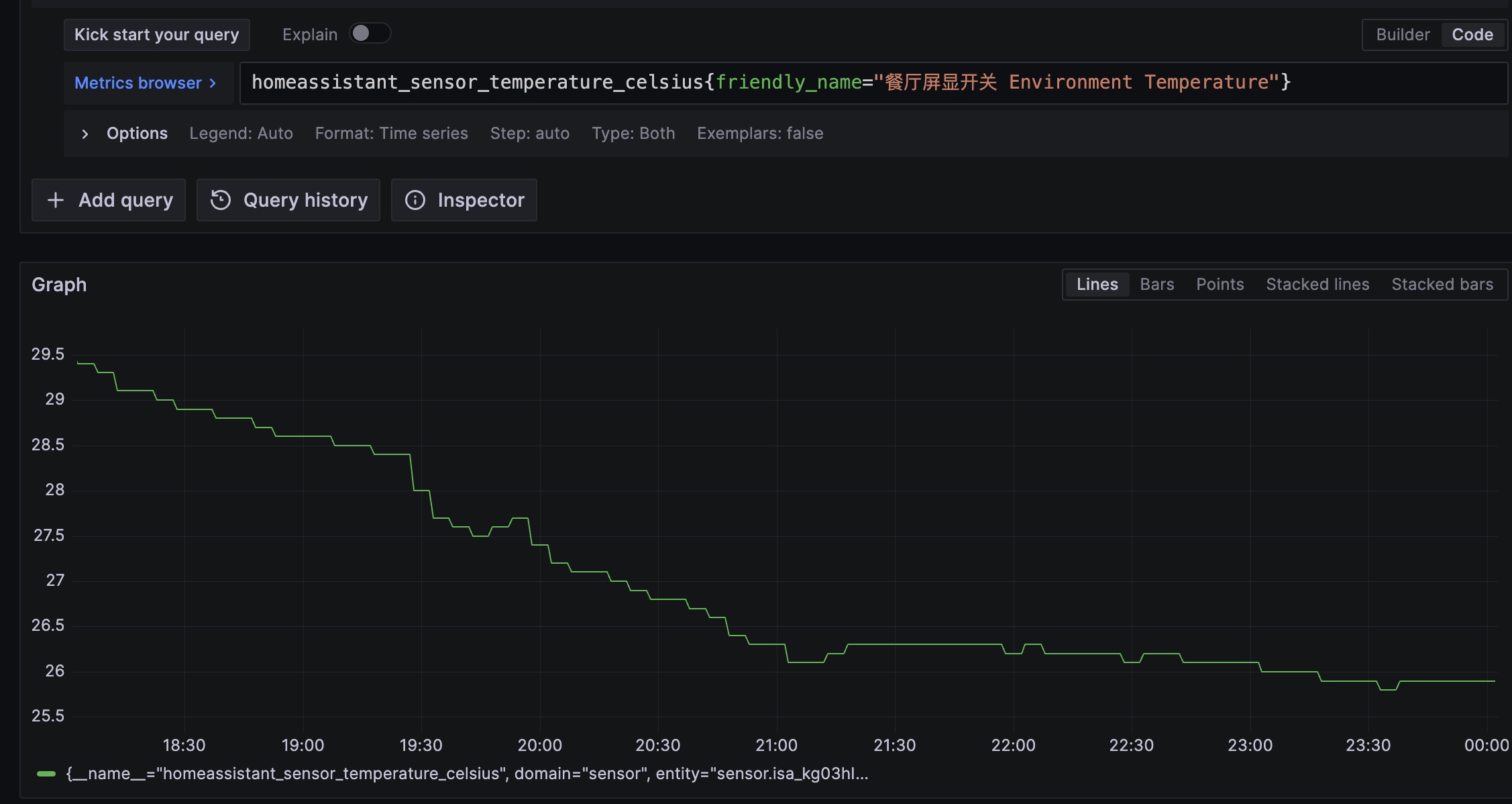Switch graph to Stacked lines
This screenshot has width=1512, height=804.
(1317, 285)
